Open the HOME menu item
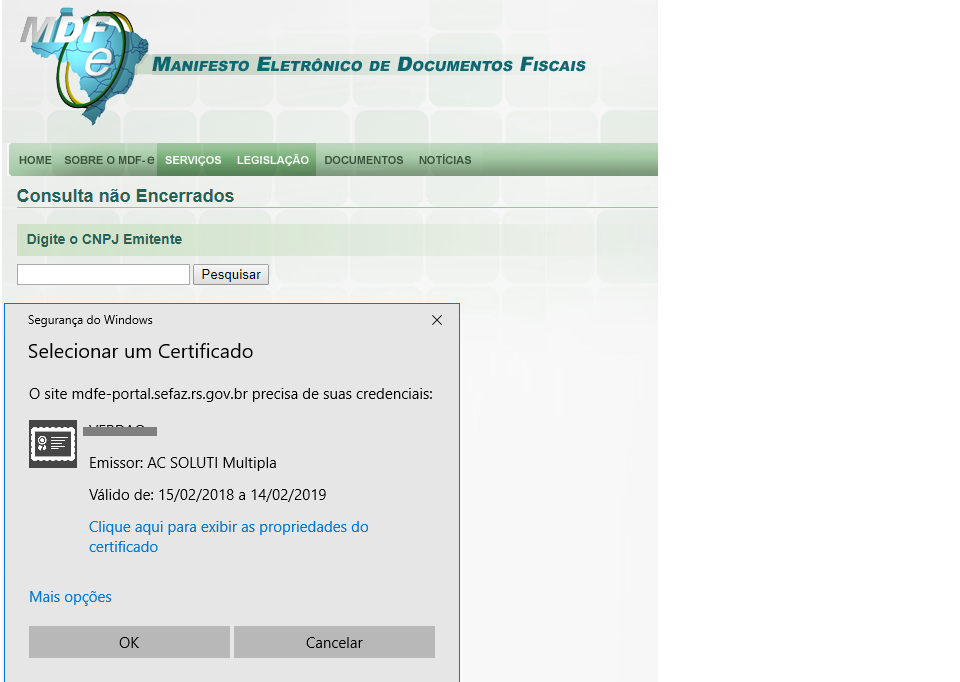This screenshot has width=960, height=682. 35,160
